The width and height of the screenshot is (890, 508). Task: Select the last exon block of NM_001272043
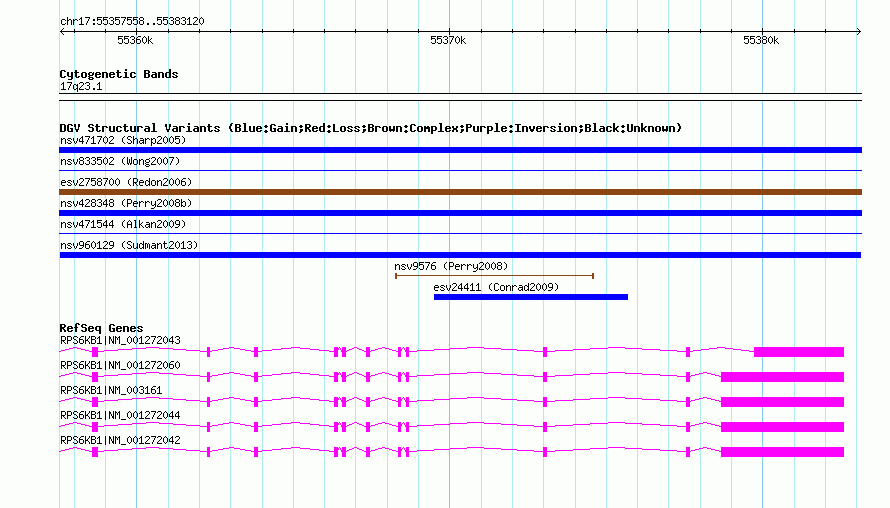coord(799,352)
